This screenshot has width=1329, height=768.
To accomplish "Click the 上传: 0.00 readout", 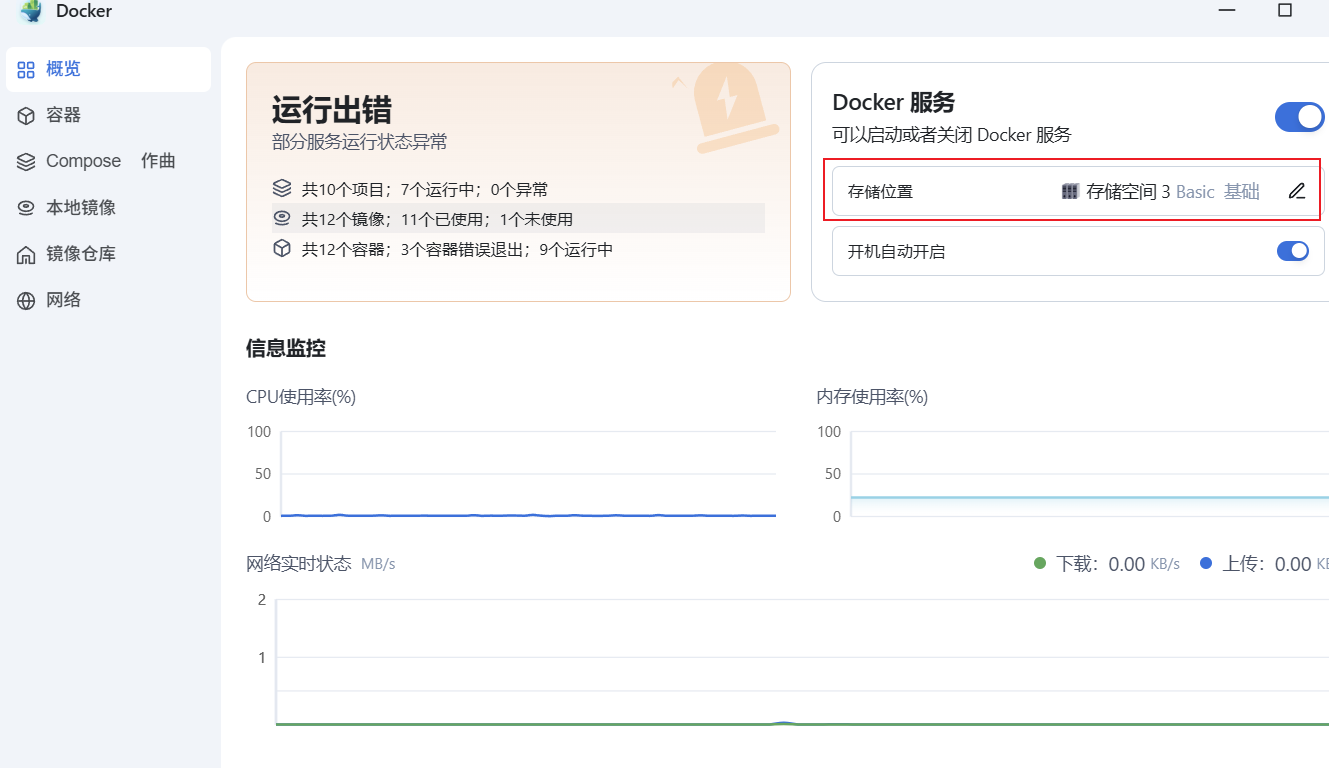I will 1266,564.
